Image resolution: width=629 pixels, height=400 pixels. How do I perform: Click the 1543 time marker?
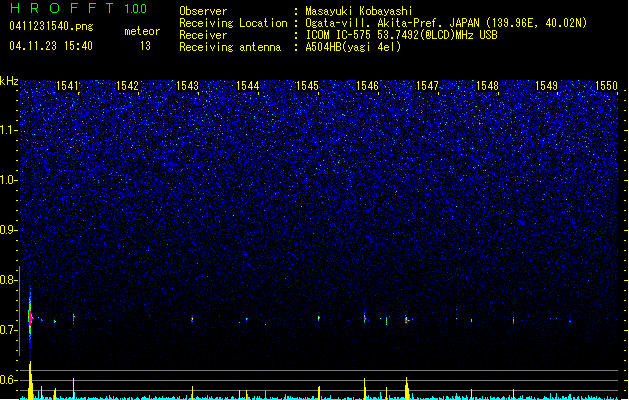187,86
